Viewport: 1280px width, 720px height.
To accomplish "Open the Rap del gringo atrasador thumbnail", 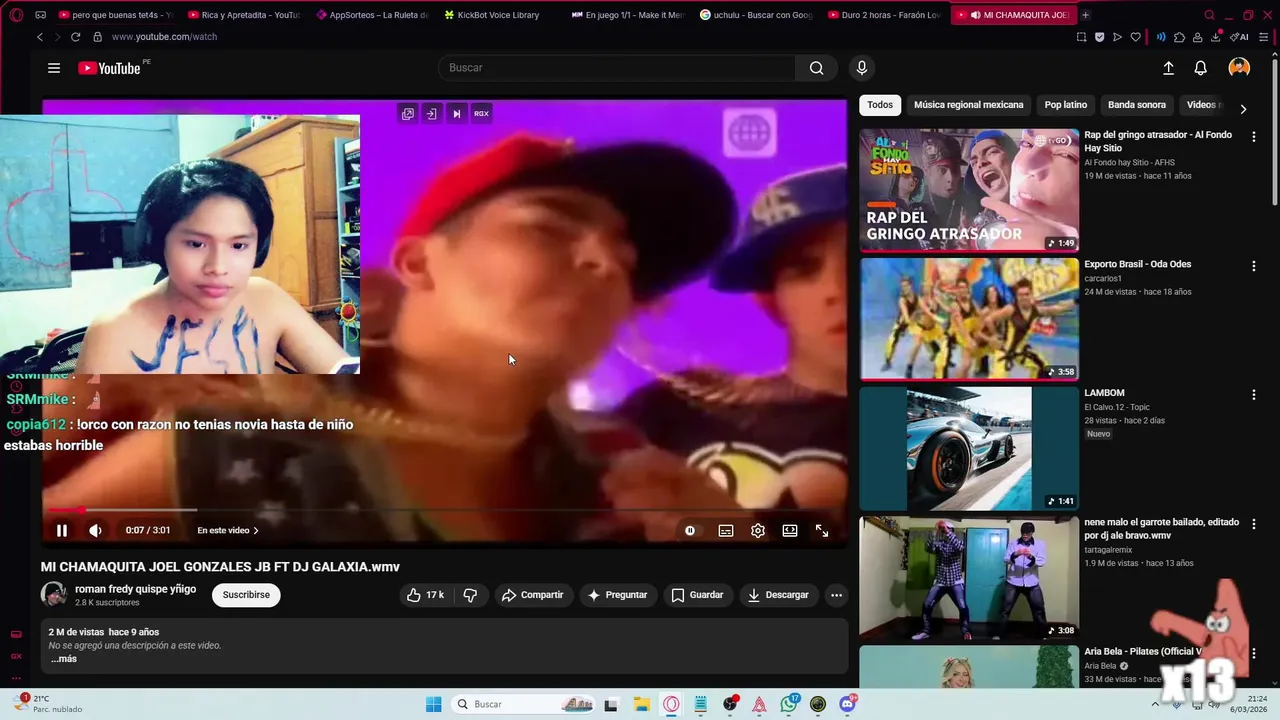I will click(969, 190).
